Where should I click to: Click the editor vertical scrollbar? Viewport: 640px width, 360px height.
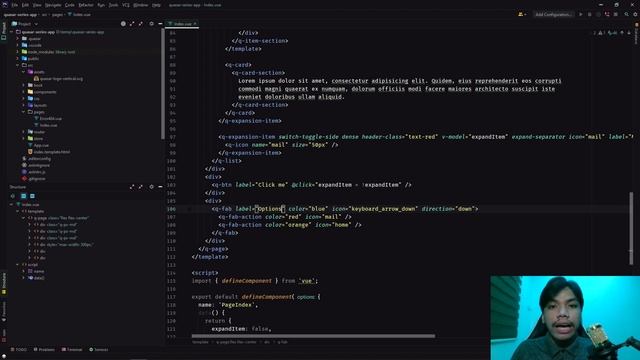pos(631,229)
